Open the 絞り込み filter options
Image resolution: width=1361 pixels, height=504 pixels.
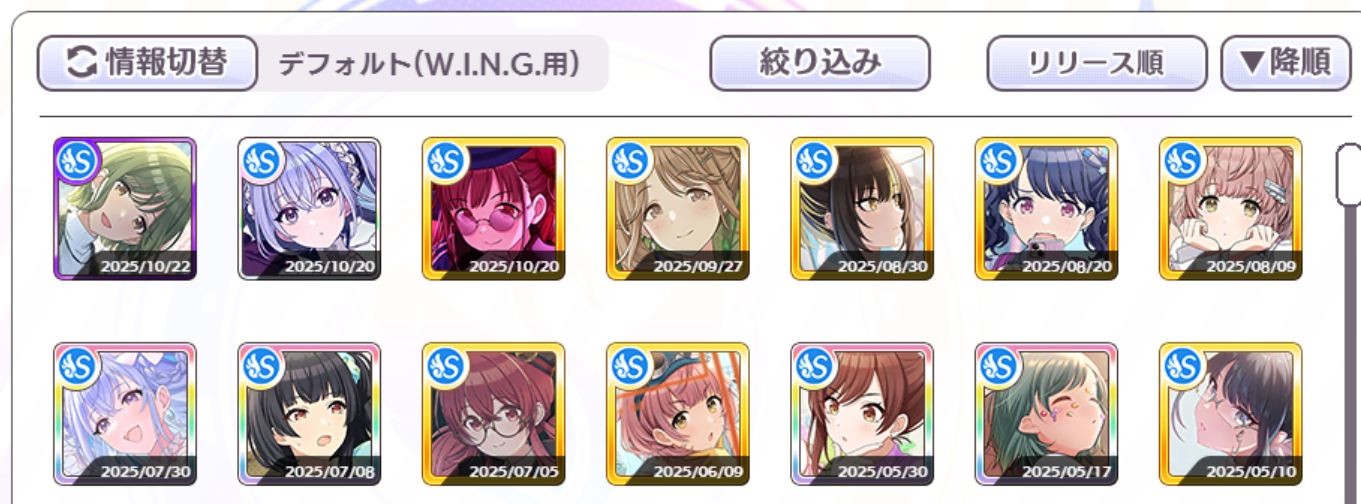click(x=820, y=63)
